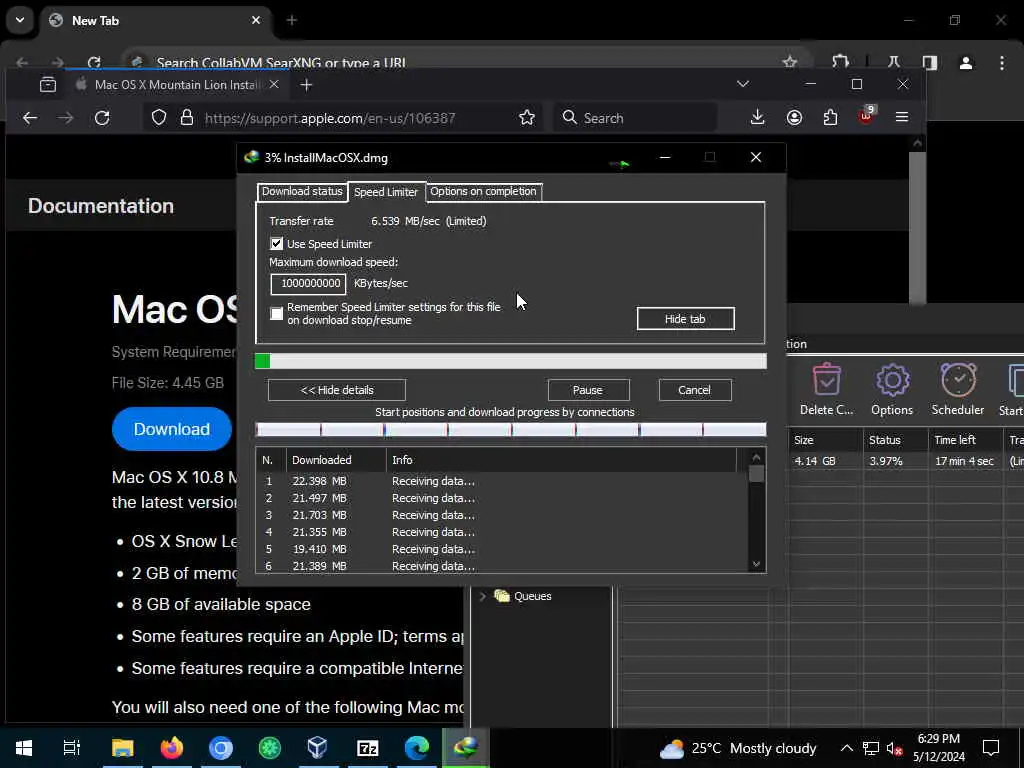Pause the InstallMacOSX.dmg download
This screenshot has height=768, width=1024.
coord(588,390)
